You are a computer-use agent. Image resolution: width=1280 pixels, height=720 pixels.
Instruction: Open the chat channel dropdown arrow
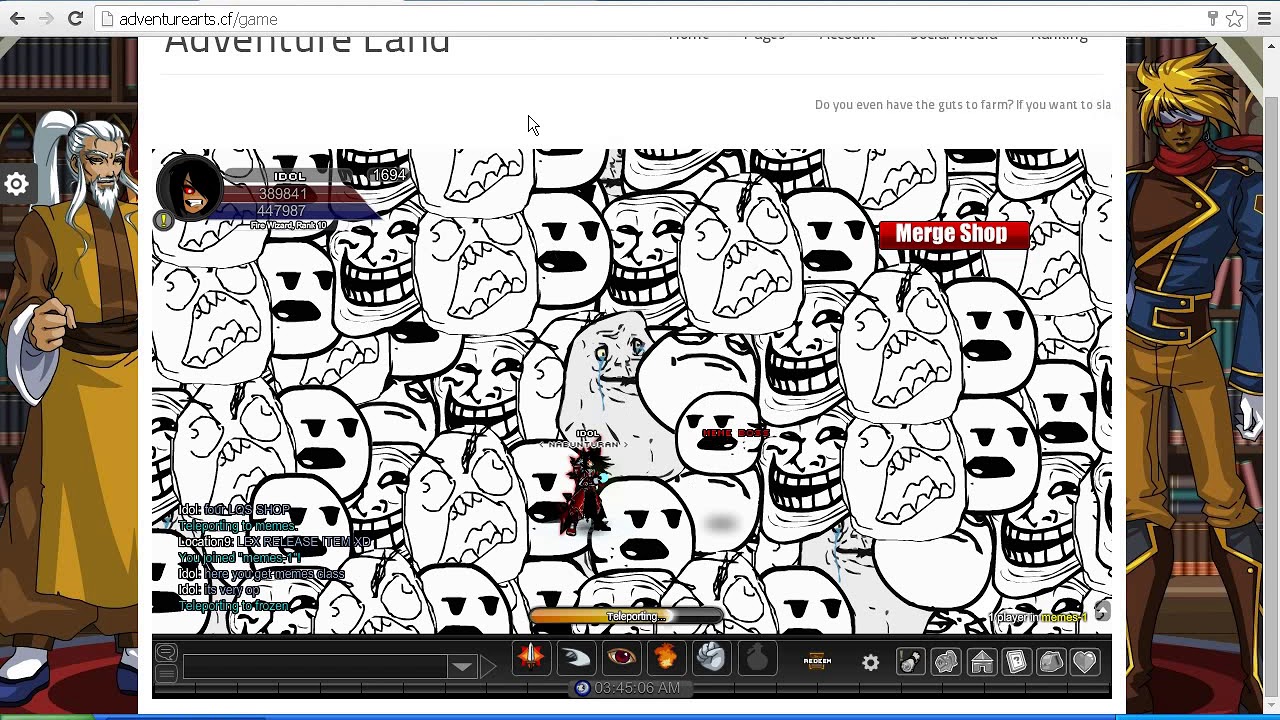pyautogui.click(x=461, y=667)
